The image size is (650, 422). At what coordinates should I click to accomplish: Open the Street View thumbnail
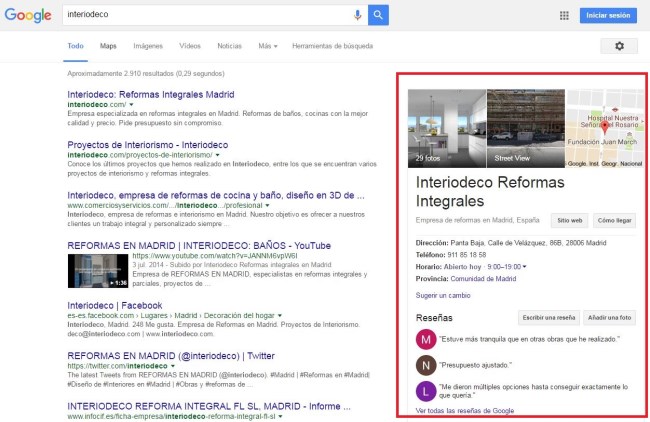(x=526, y=129)
